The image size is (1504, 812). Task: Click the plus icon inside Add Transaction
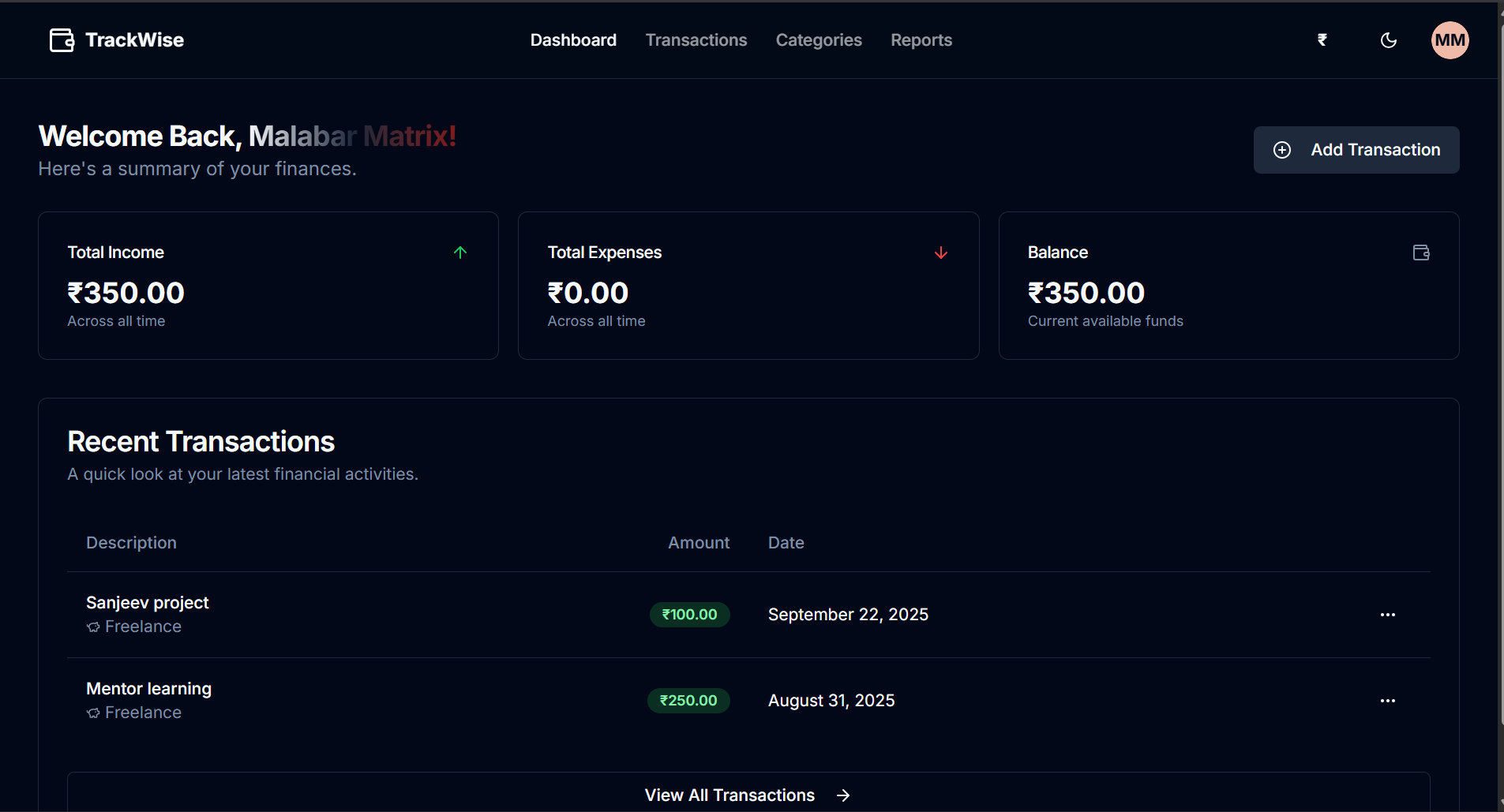1282,150
